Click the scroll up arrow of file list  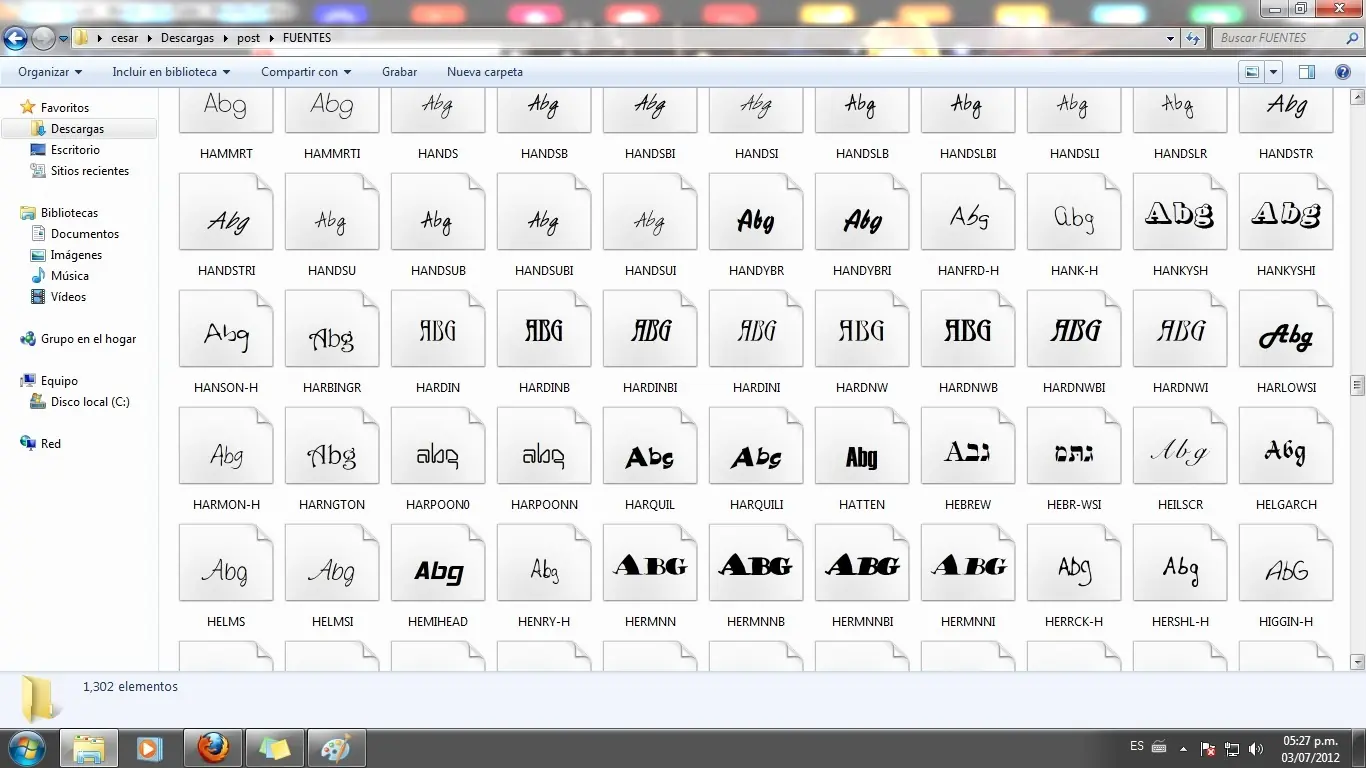point(1357,97)
